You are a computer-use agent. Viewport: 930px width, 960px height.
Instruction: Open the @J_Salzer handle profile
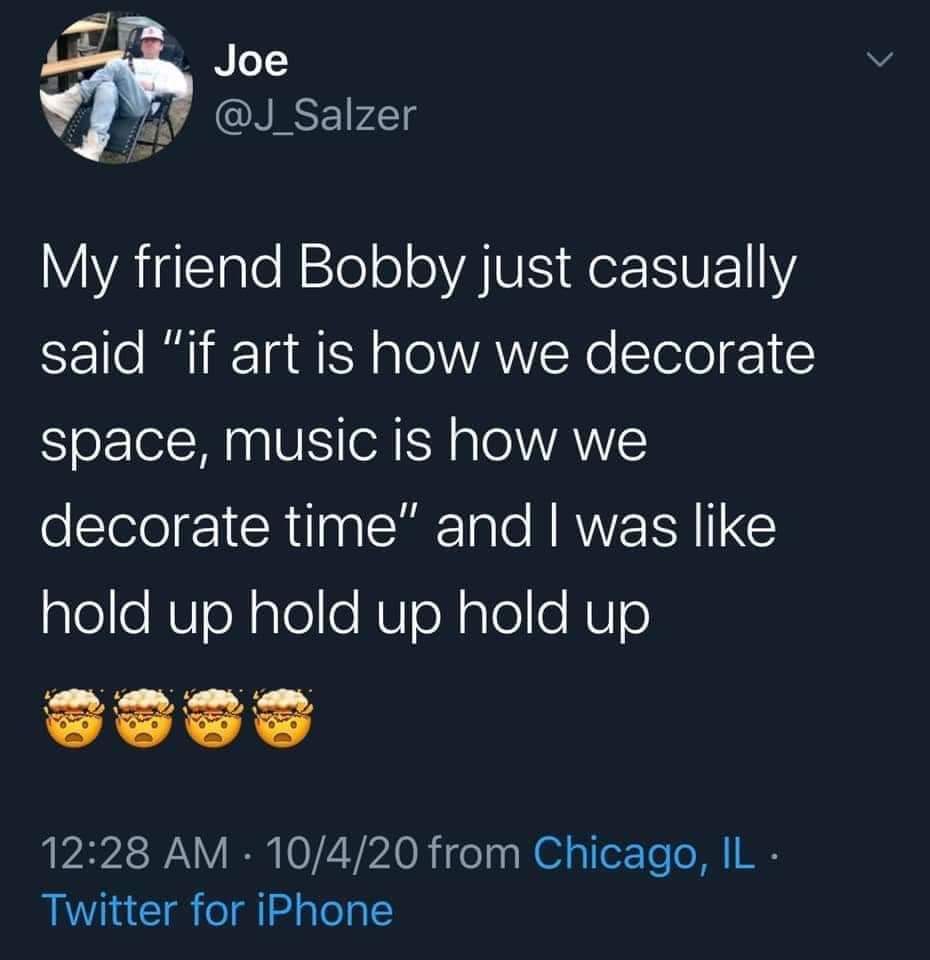coord(315,116)
